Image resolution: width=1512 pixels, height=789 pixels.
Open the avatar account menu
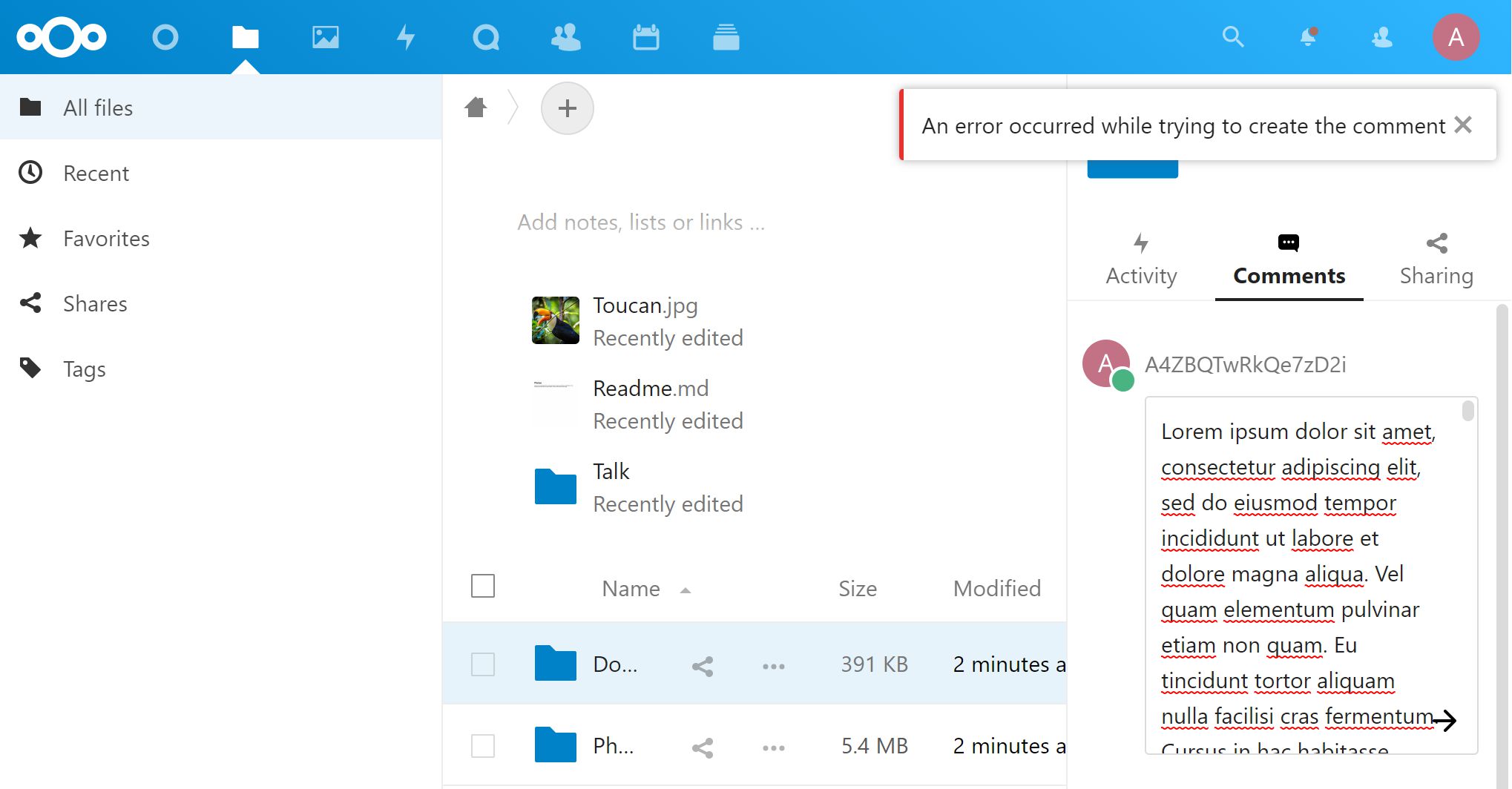click(1456, 36)
